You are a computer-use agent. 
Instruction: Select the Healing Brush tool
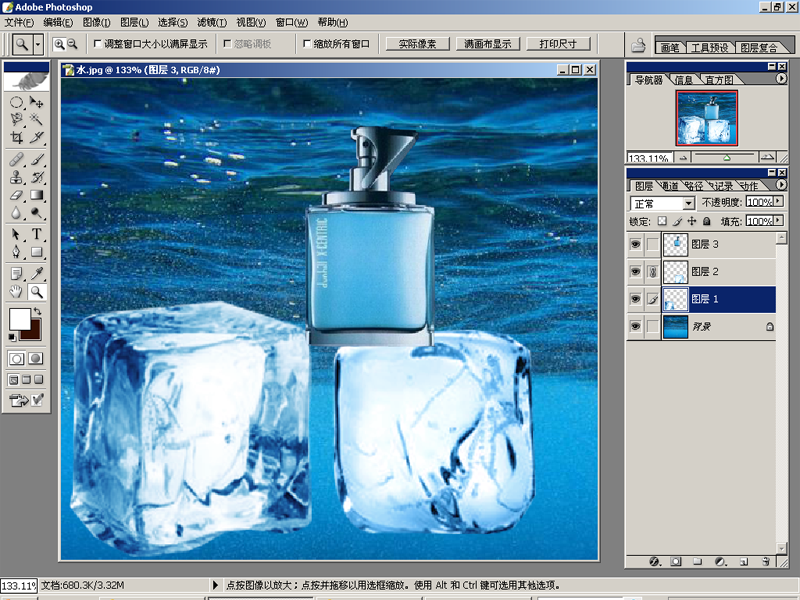point(16,159)
